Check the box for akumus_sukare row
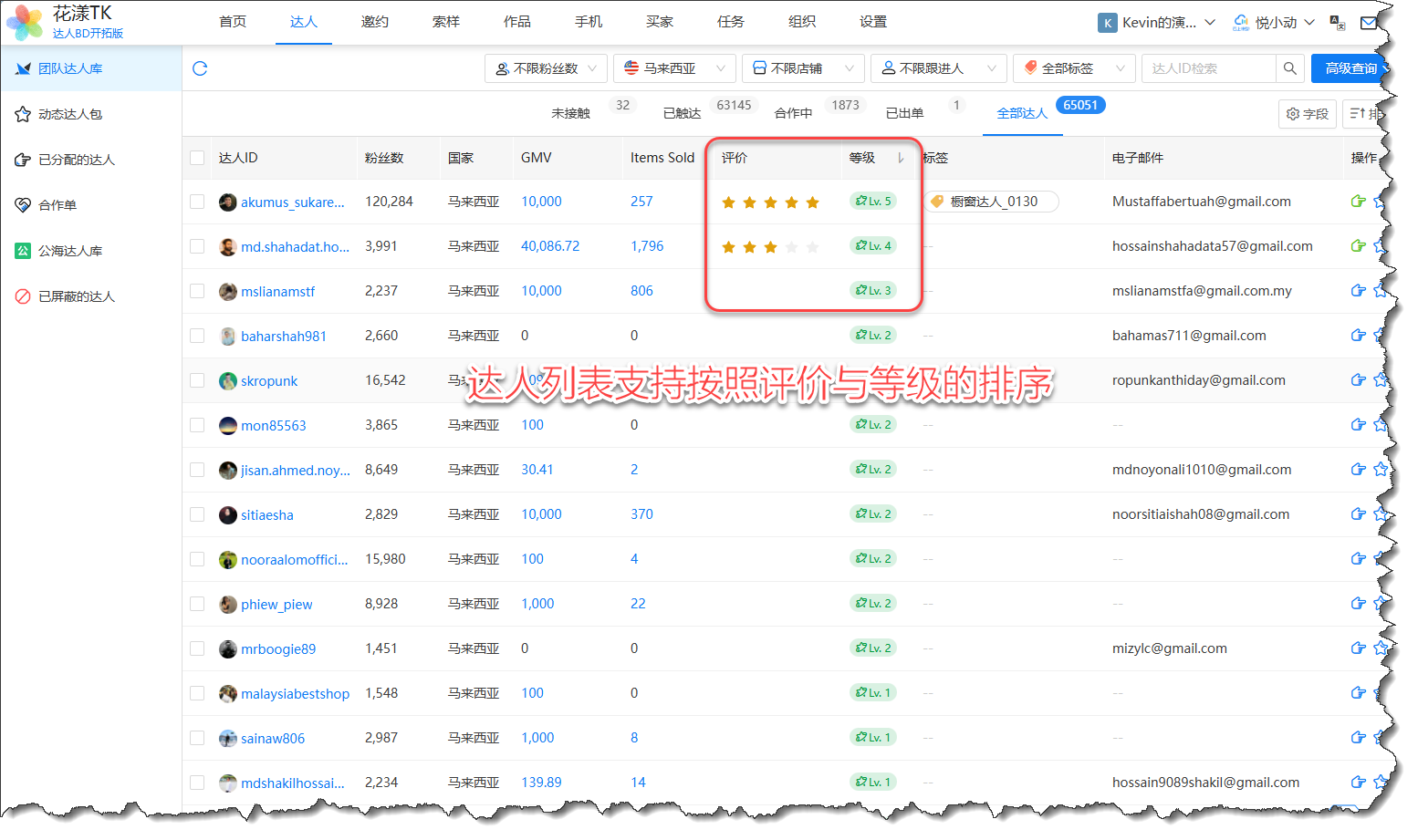The width and height of the screenshot is (1418, 840). pyautogui.click(x=197, y=202)
